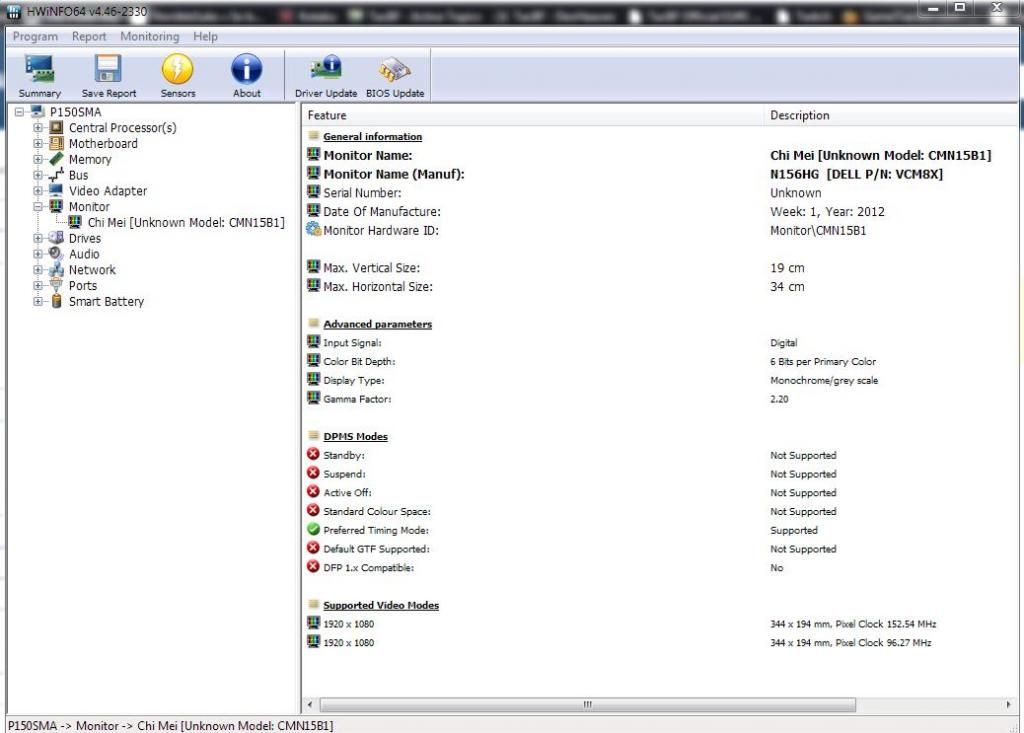Click the Drives icon in tree

pos(57,238)
